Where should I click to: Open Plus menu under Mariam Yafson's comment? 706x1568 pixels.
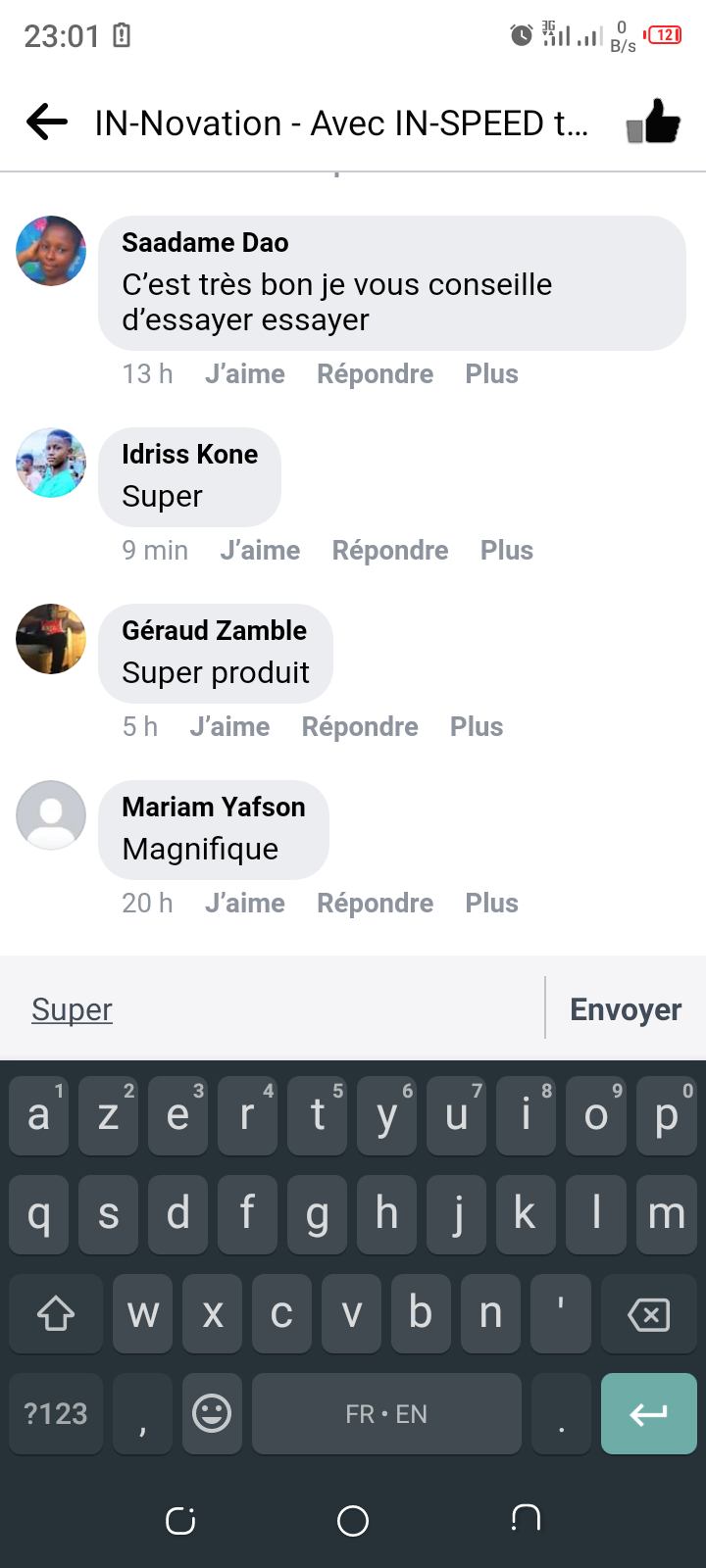pos(491,904)
